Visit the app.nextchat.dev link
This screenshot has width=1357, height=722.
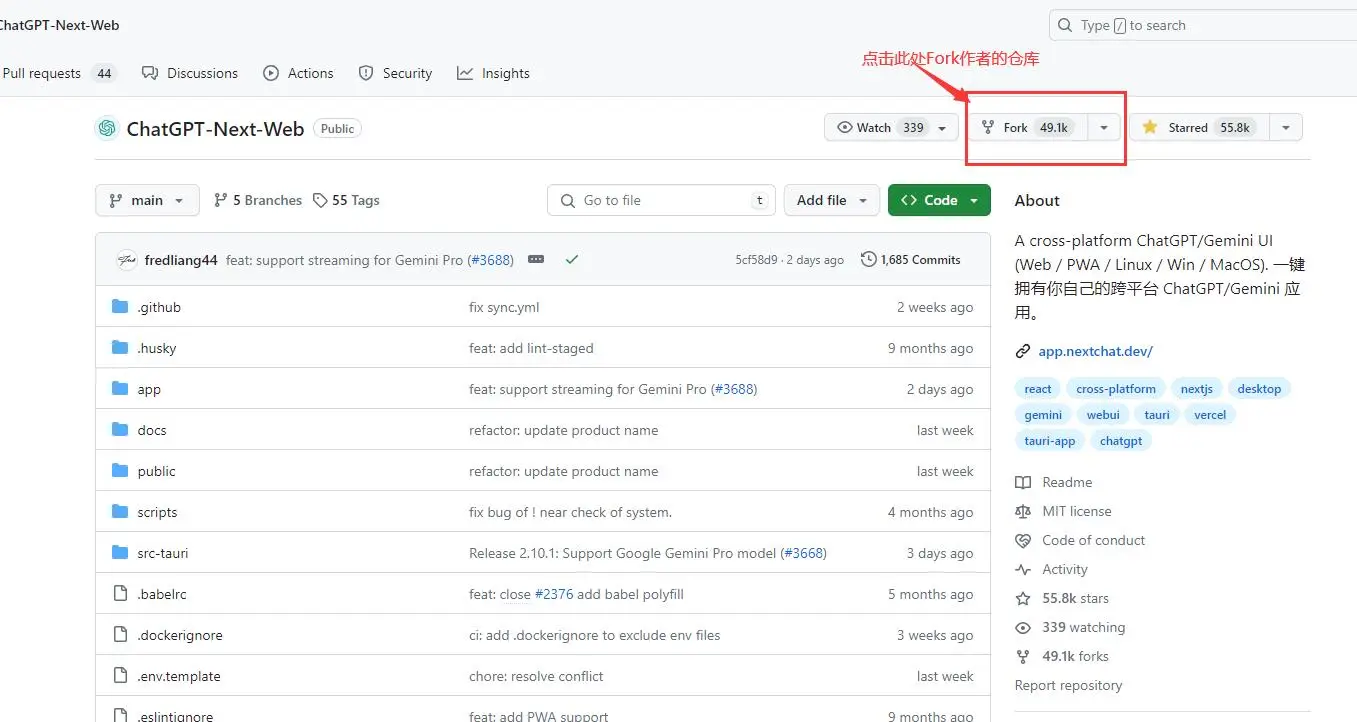(x=1094, y=351)
